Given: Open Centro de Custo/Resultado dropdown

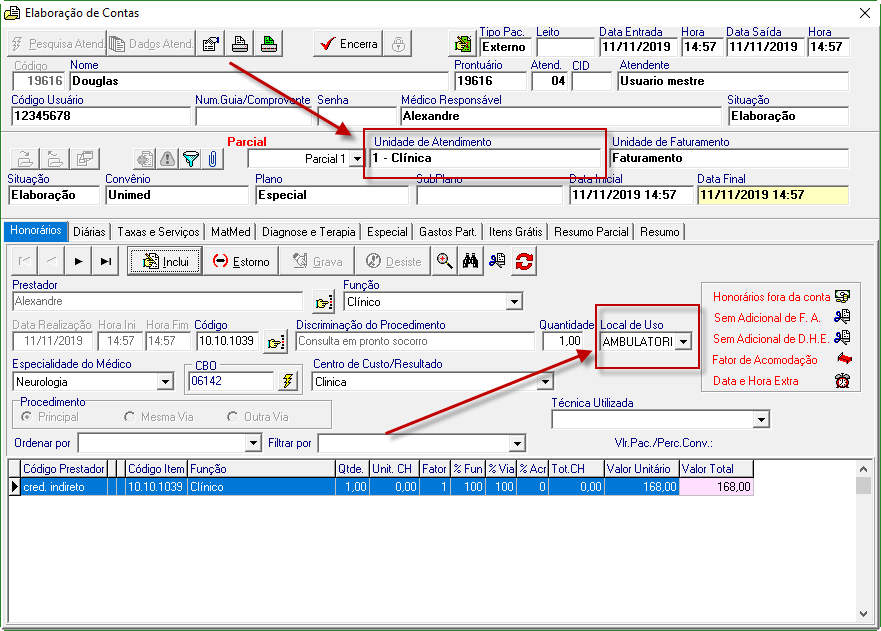Looking at the screenshot, I should click(x=545, y=382).
